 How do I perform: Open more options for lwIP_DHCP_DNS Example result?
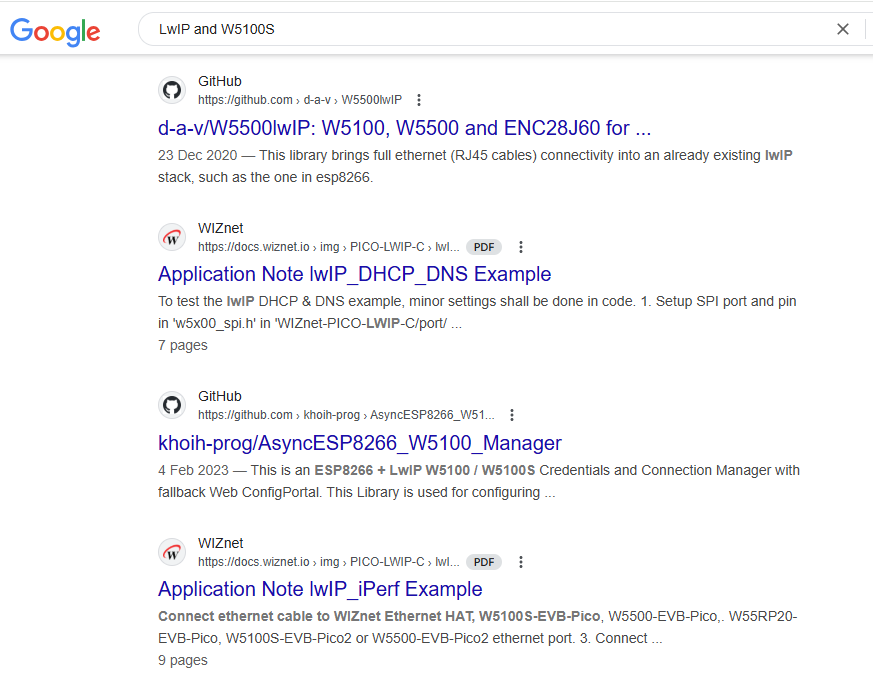point(521,247)
